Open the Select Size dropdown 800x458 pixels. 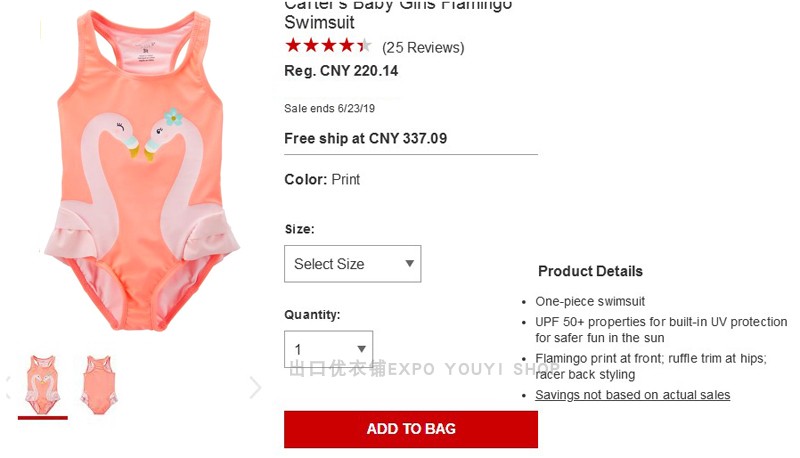pyautogui.click(x=353, y=264)
